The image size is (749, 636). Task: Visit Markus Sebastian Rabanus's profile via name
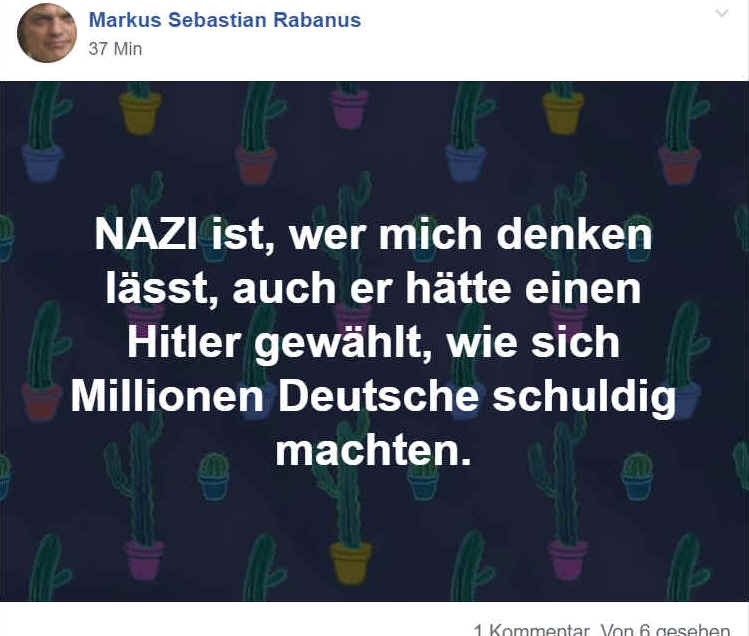pyautogui.click(x=225, y=20)
